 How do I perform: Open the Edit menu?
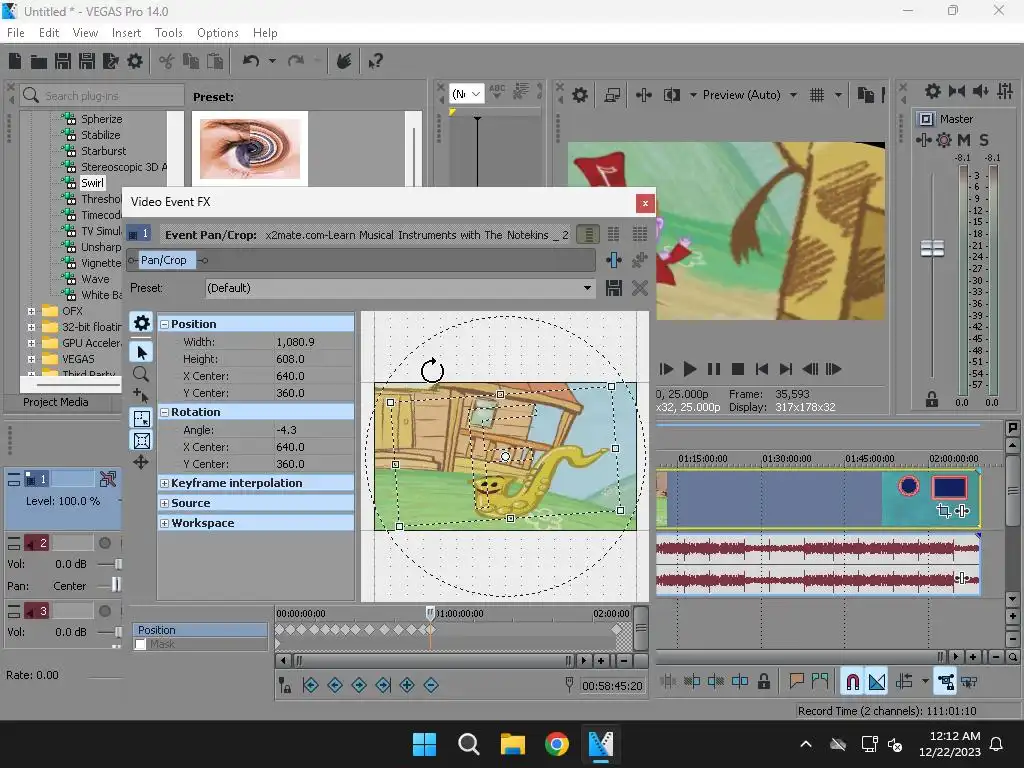tap(49, 33)
